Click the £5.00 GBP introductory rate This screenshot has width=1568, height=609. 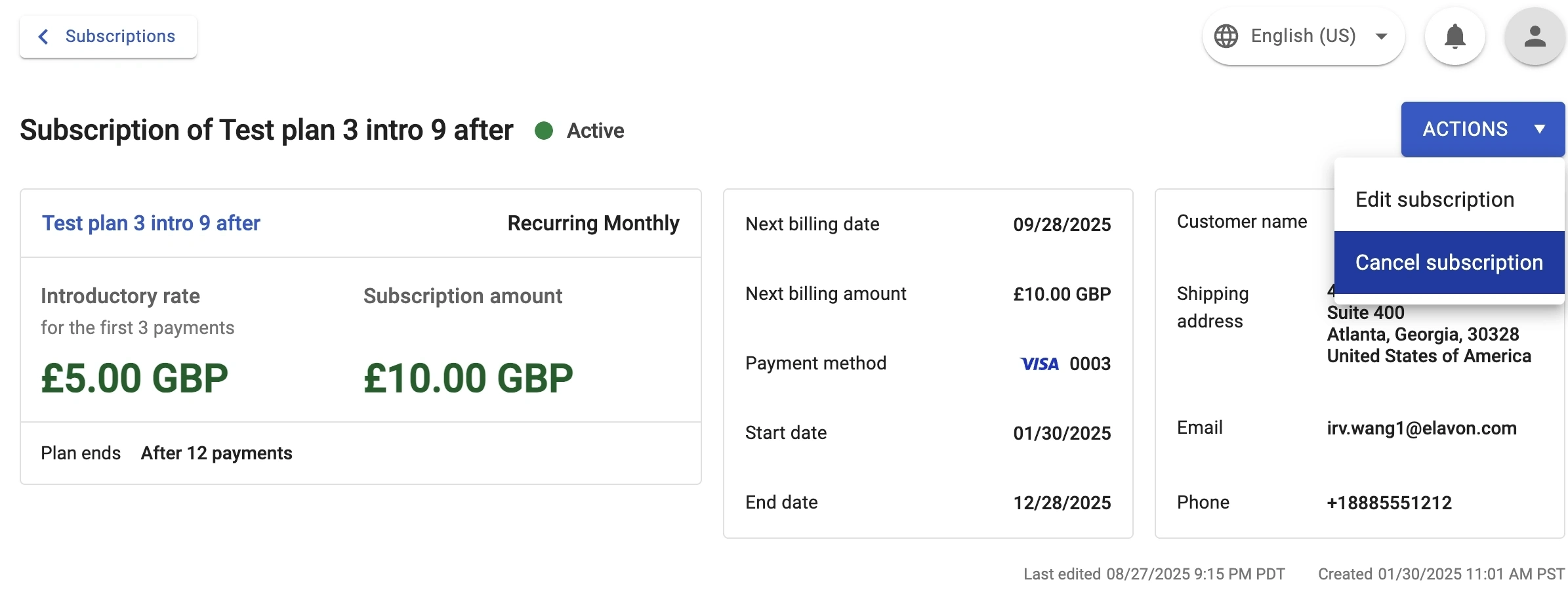pyautogui.click(x=134, y=379)
